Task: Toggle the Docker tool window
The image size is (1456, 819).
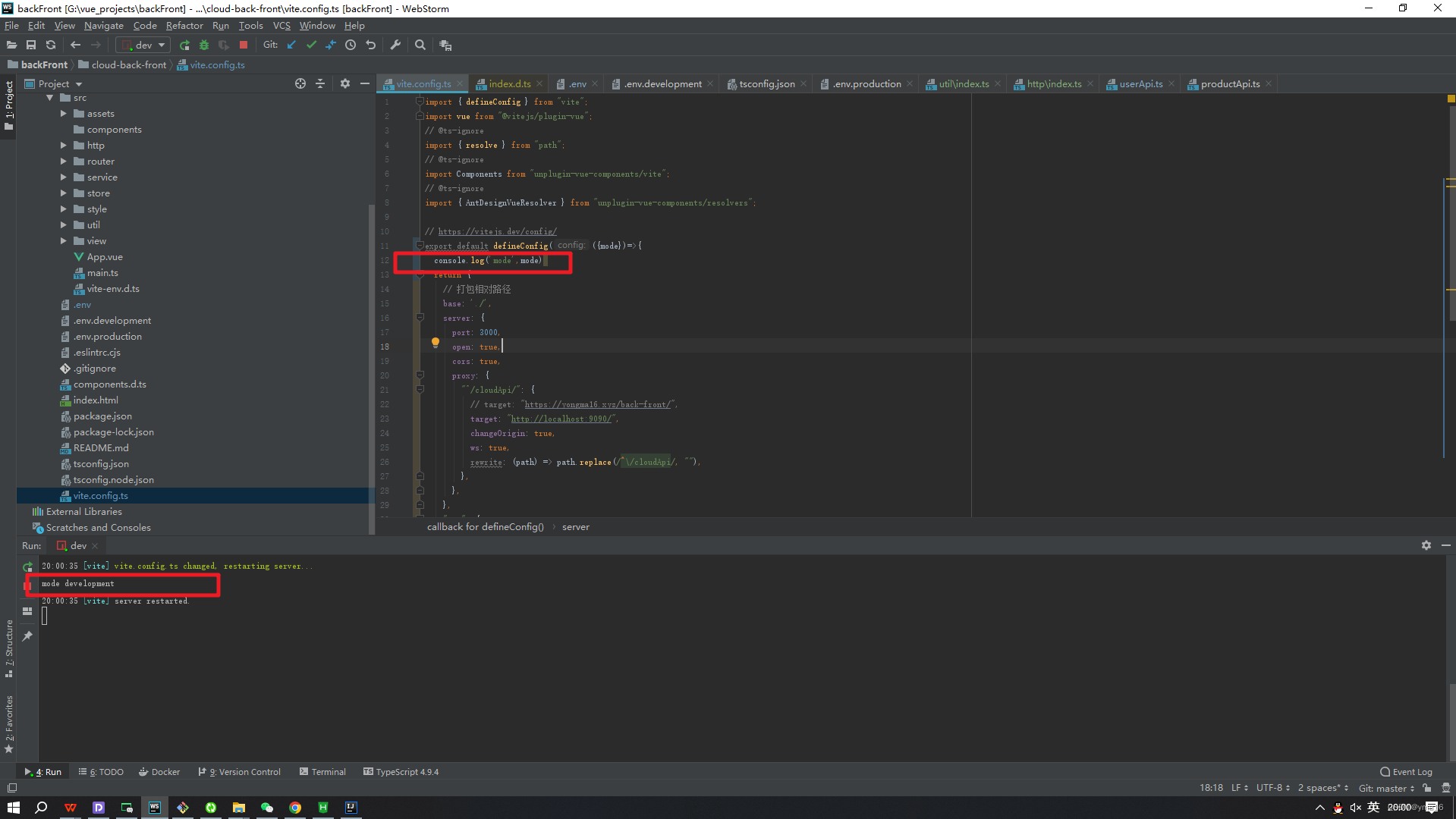Action: pos(159,771)
